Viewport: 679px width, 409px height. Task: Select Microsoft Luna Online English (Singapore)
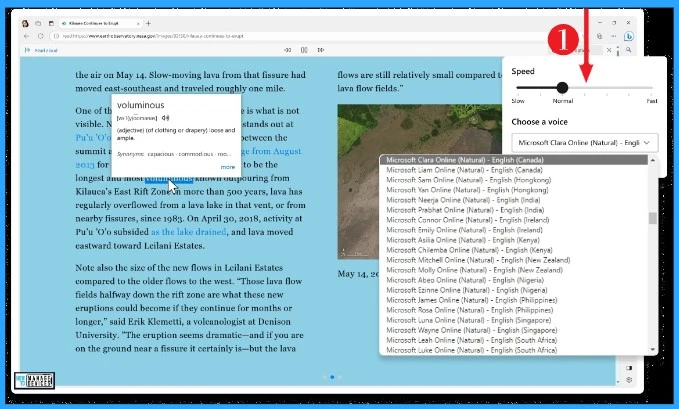[514, 320]
